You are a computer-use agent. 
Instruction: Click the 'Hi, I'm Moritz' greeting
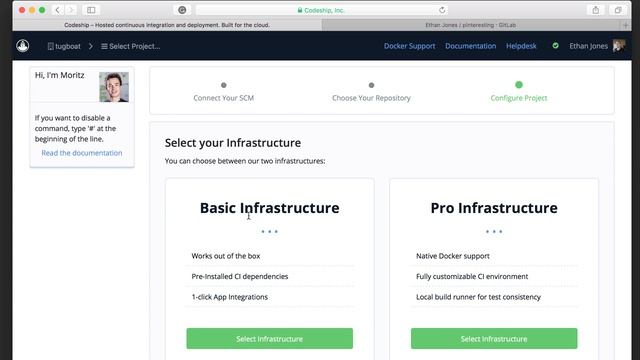[60, 75]
